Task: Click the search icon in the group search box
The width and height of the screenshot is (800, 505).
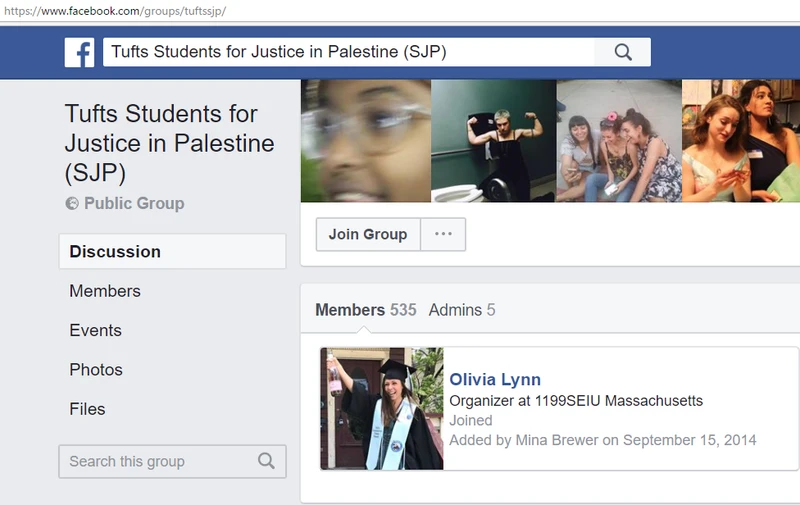Action: [266, 461]
